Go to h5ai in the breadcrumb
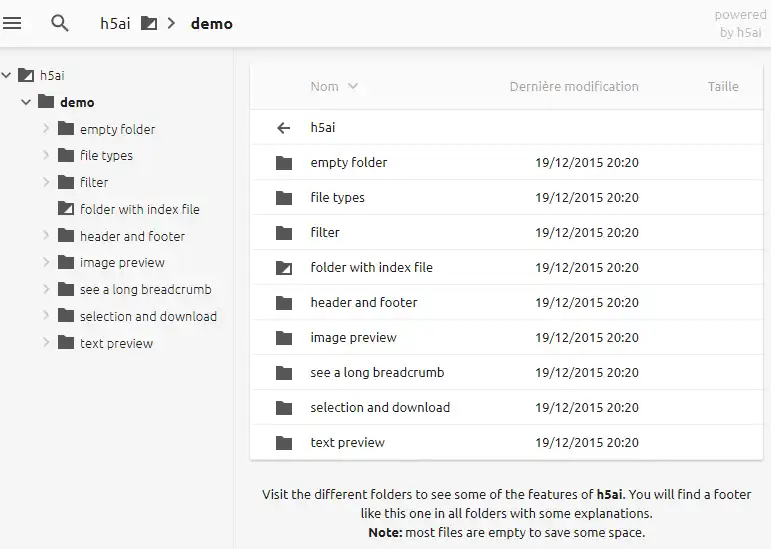771x549 pixels. pyautogui.click(x=115, y=23)
